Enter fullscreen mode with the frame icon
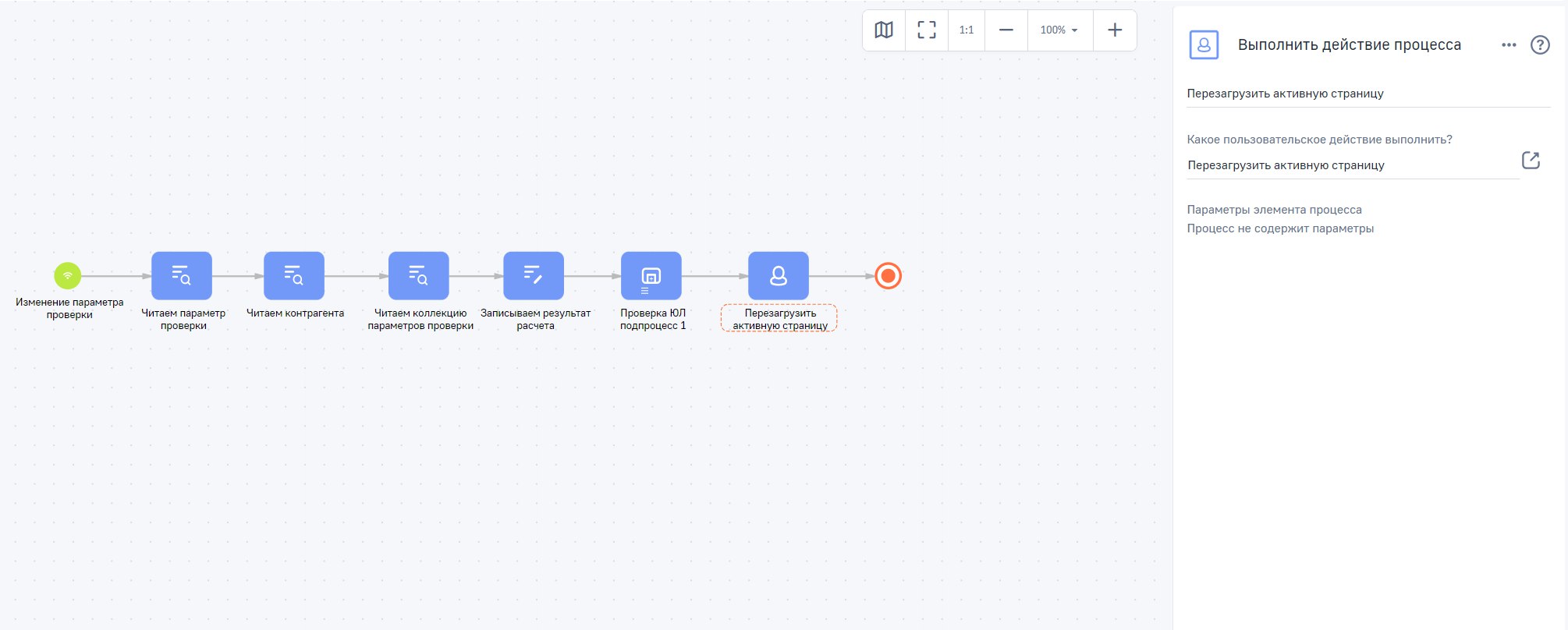Viewport: 1568px width, 630px height. [927, 30]
